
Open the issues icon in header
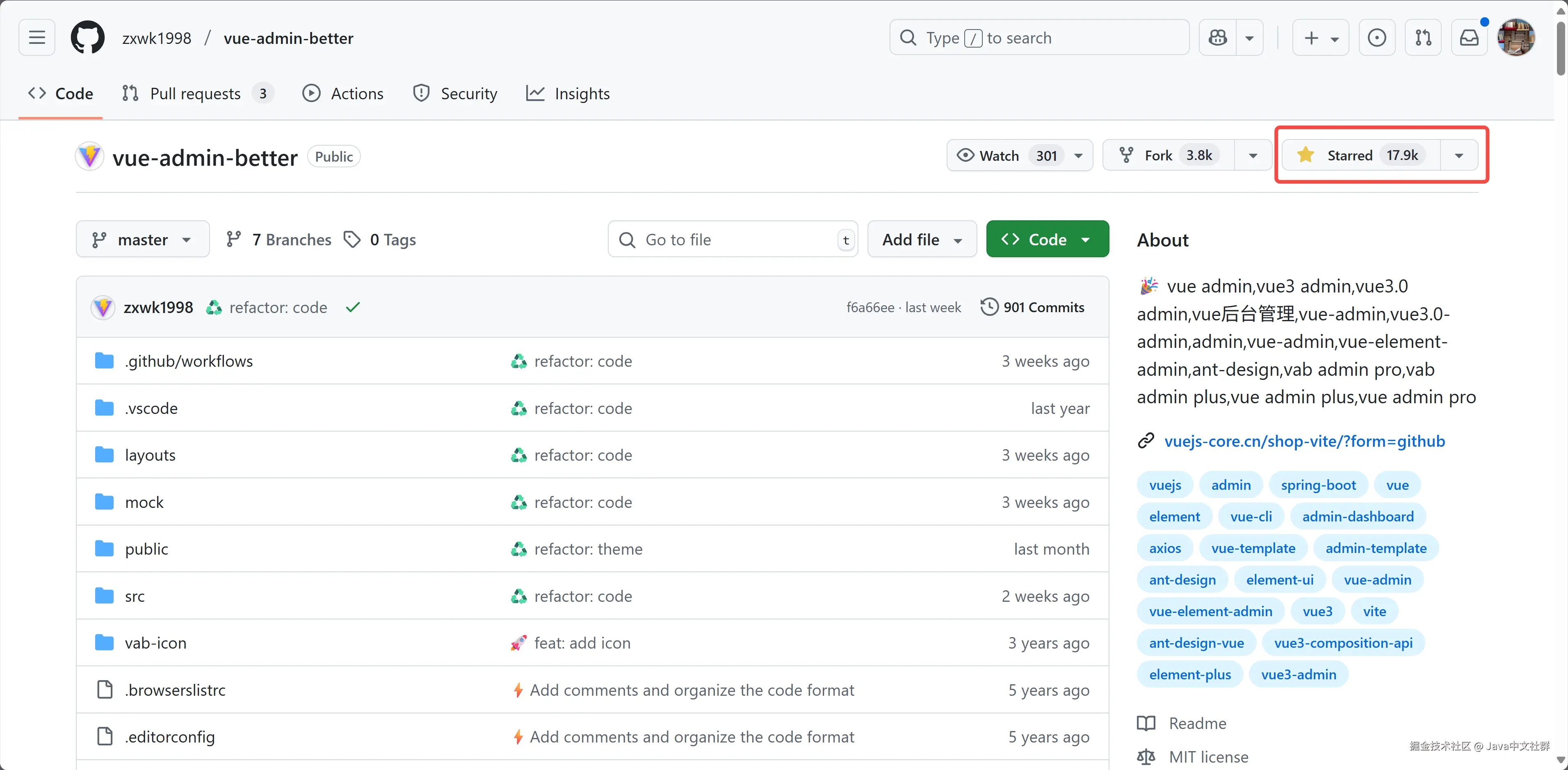1377,38
